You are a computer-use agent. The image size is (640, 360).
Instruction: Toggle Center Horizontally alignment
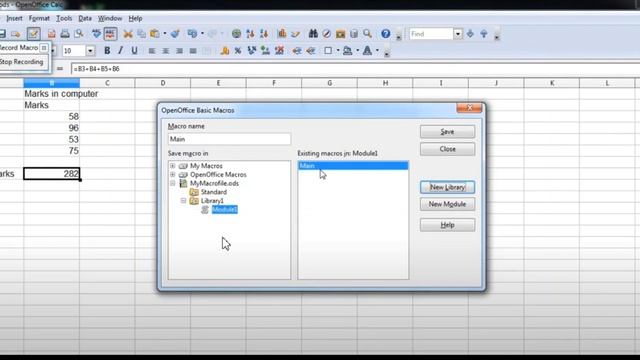click(x=166, y=51)
